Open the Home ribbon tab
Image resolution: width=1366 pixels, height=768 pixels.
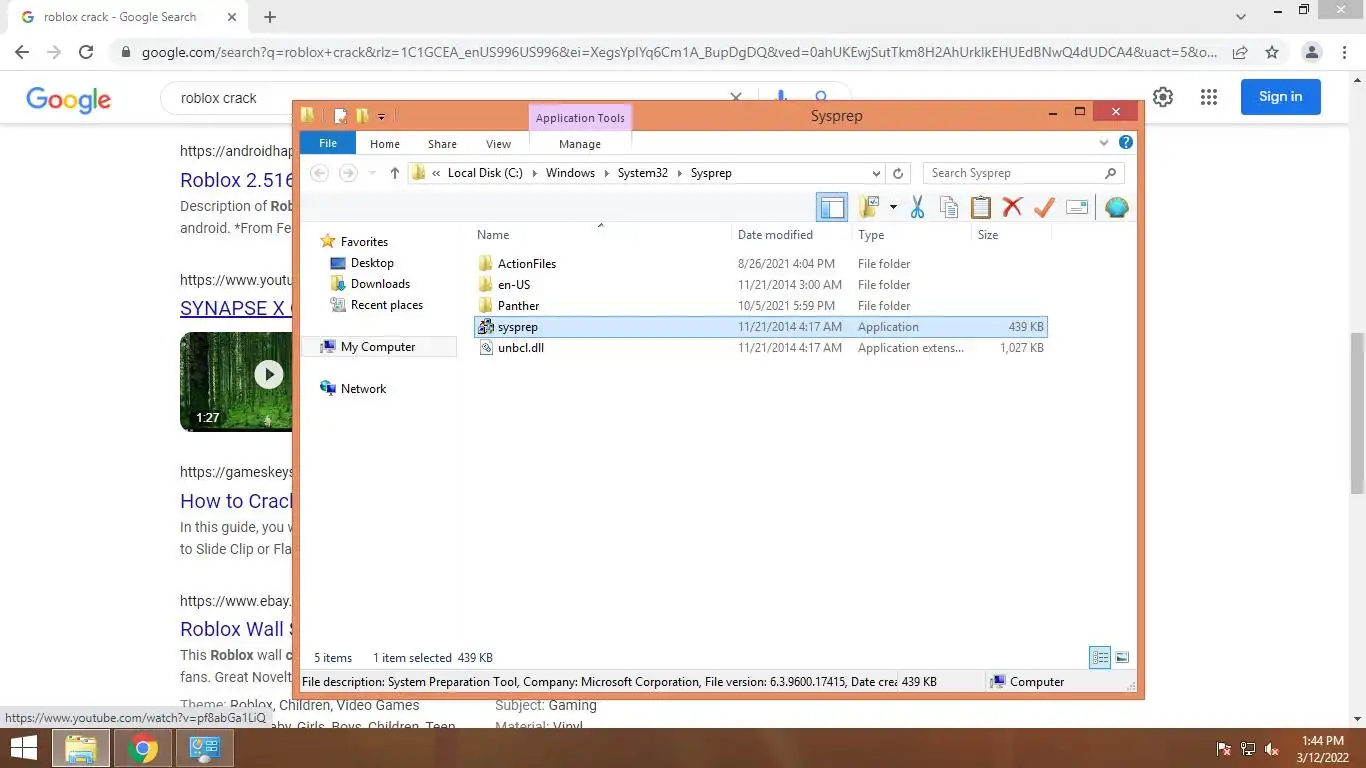(384, 144)
